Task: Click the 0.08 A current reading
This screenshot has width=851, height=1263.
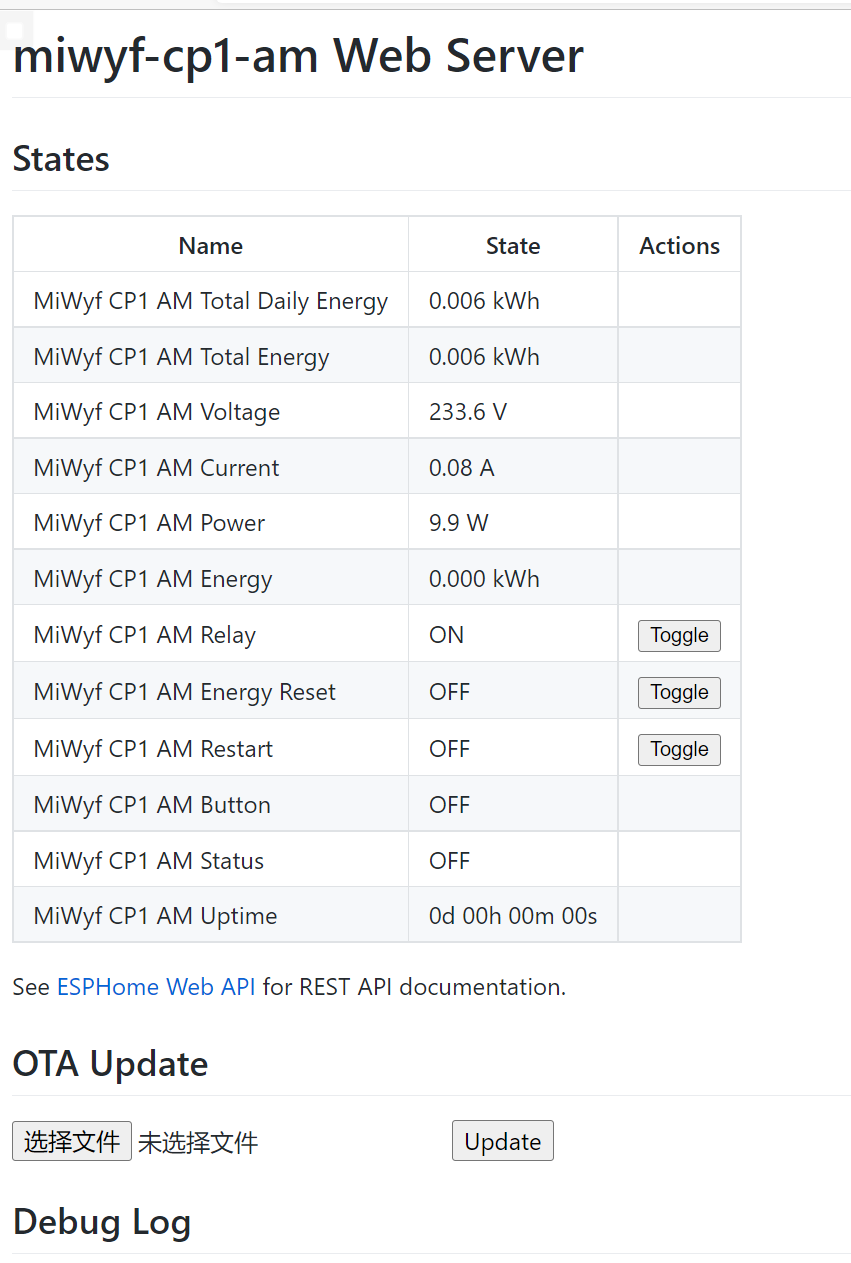Action: (461, 468)
